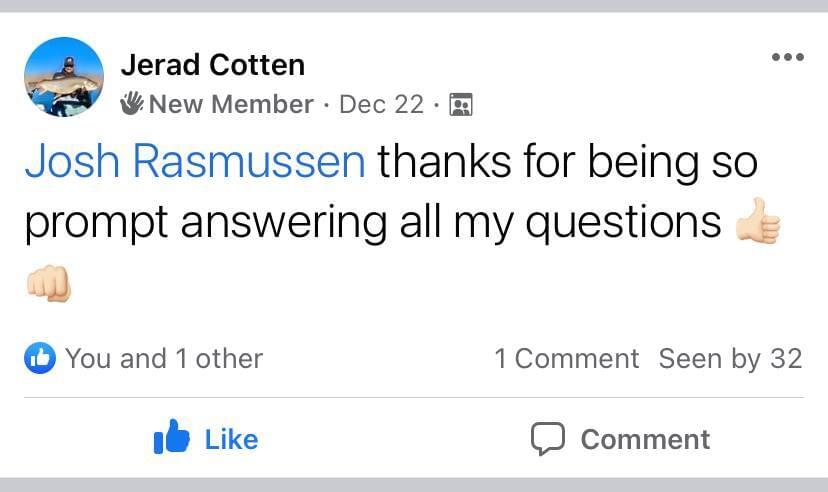Click the fist bump emoji in post

coord(48,284)
